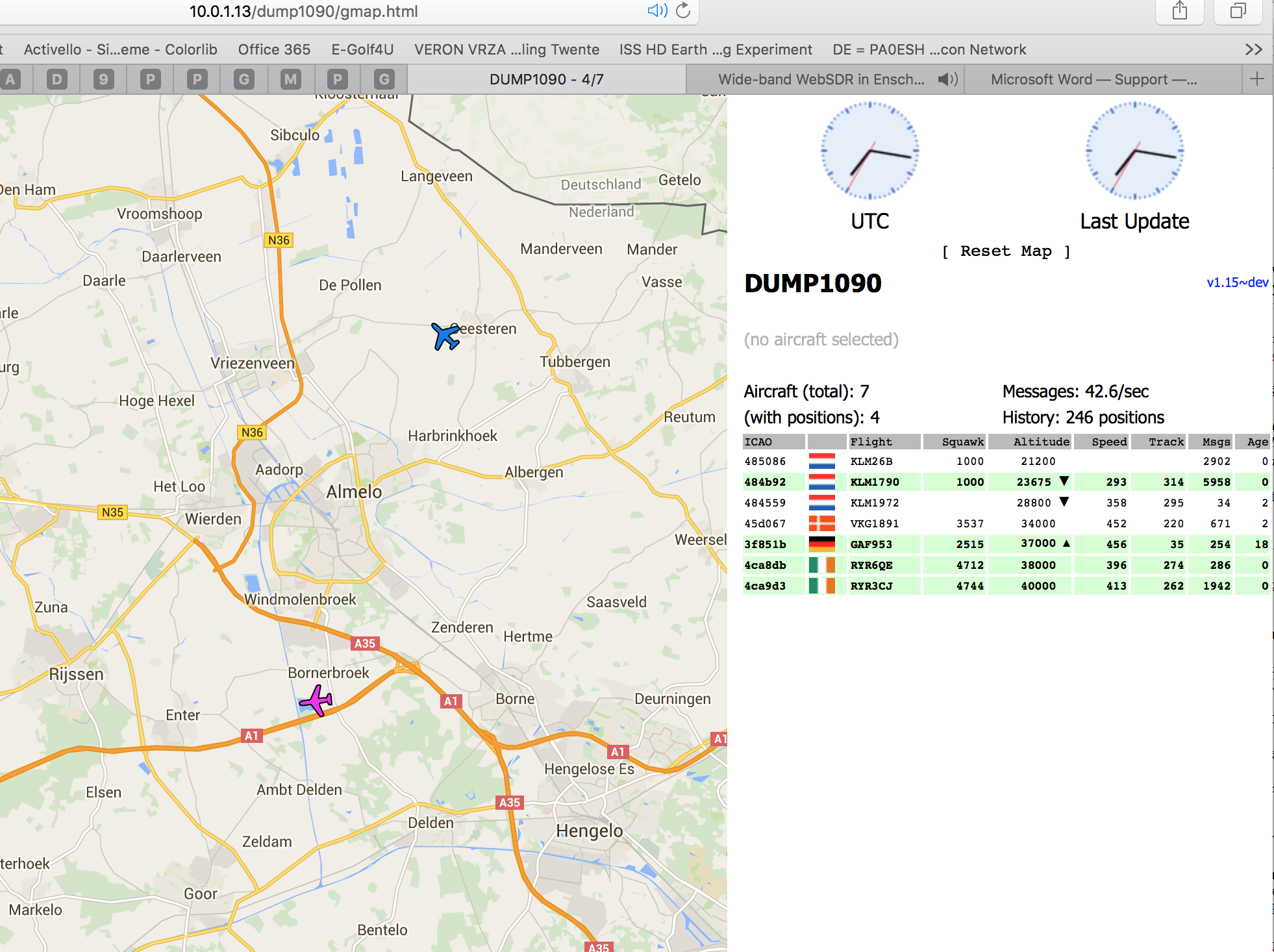Sort table by Flight column header
Image resolution: width=1274 pixels, height=952 pixels.
(x=884, y=442)
